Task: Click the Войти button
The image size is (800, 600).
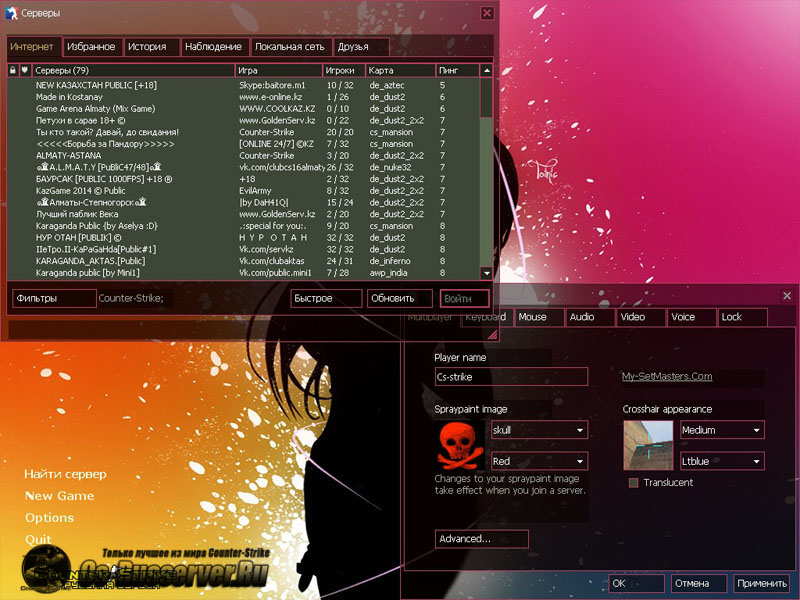Action: (x=464, y=299)
